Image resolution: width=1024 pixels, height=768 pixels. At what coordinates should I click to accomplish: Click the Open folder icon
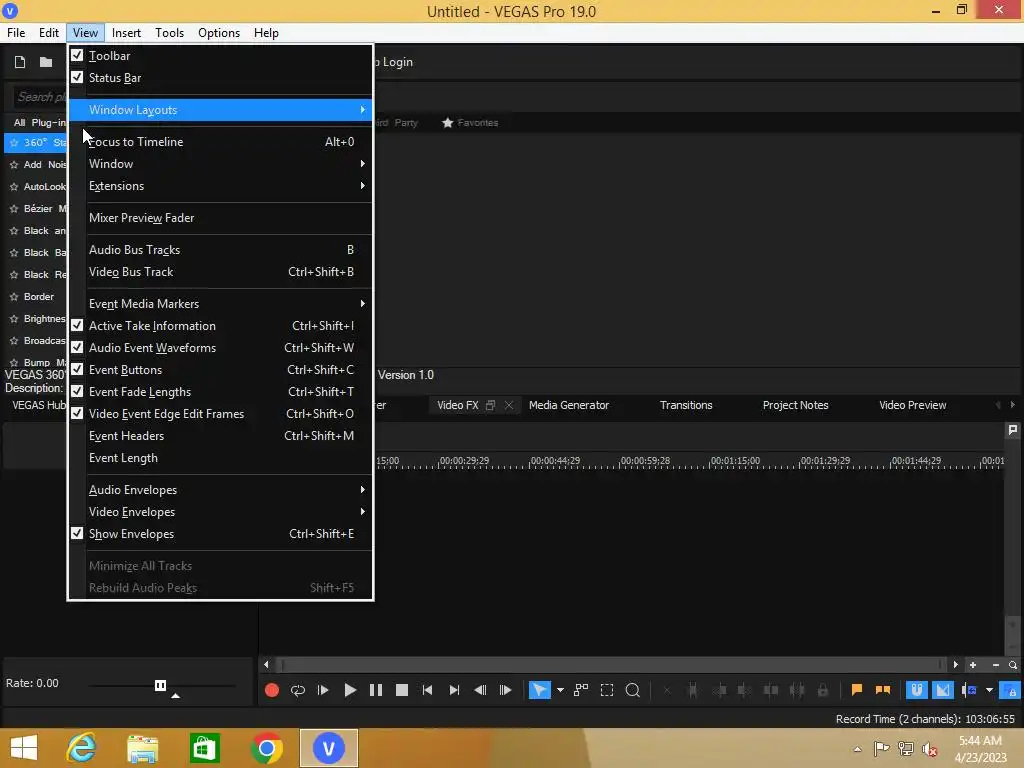46,62
